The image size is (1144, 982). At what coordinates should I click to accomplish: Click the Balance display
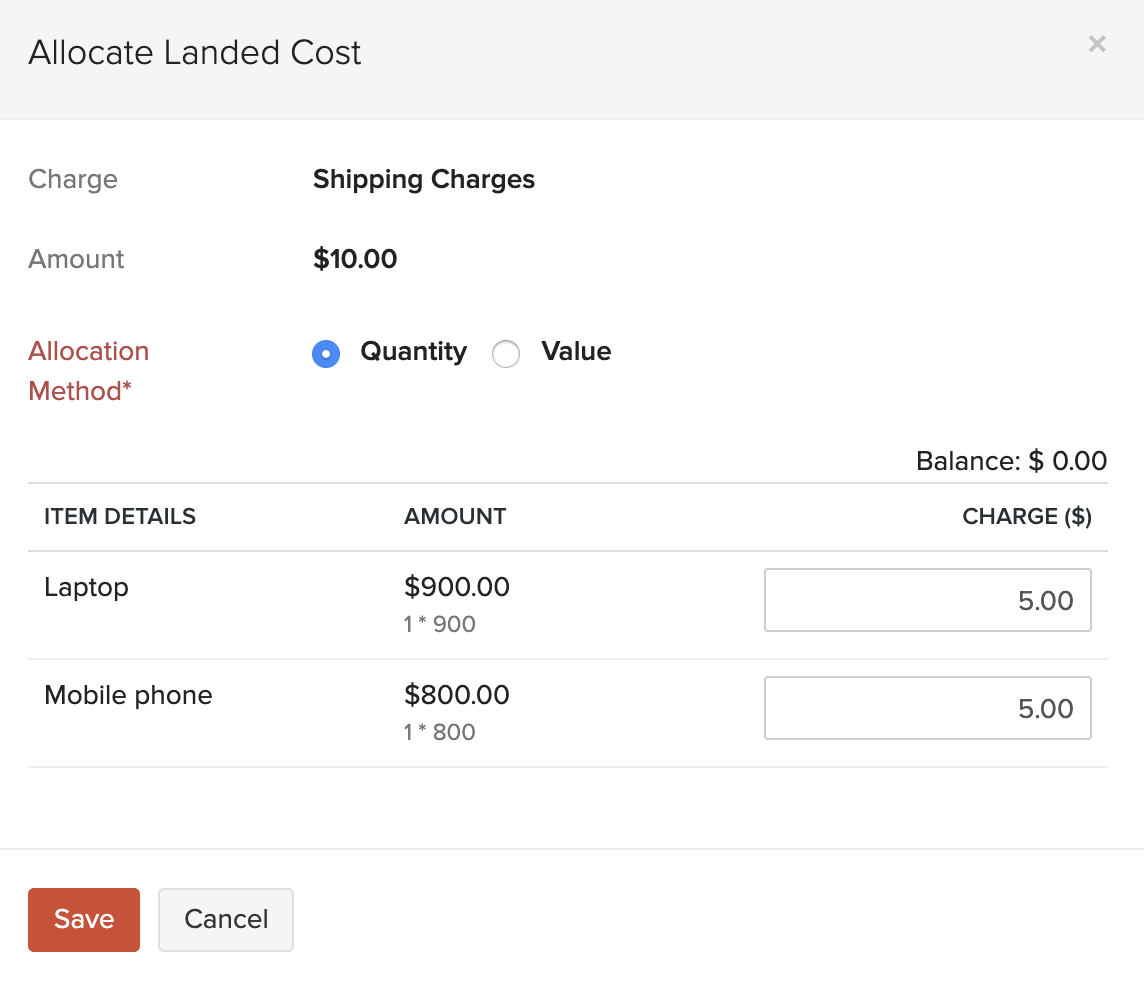[x=1011, y=461]
